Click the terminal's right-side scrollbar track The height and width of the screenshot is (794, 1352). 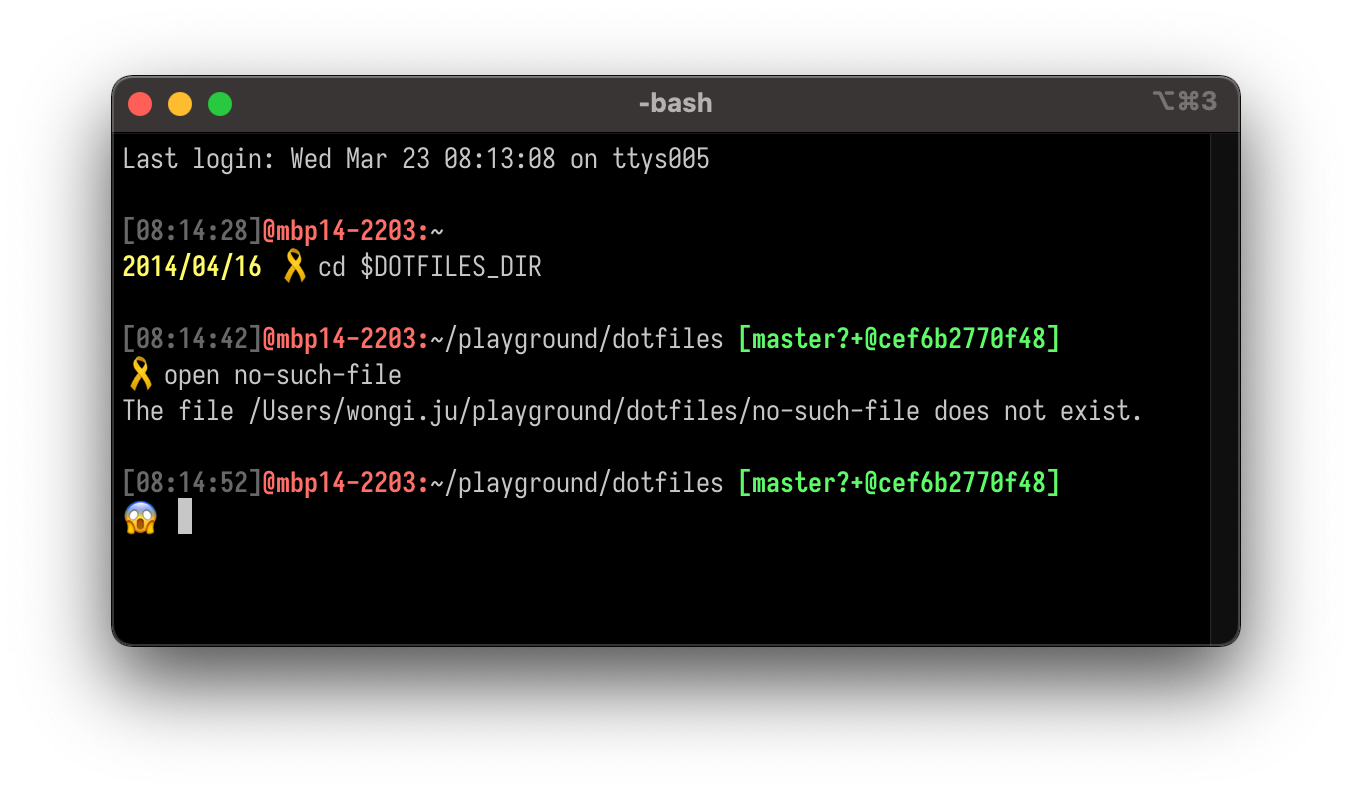click(x=1225, y=388)
